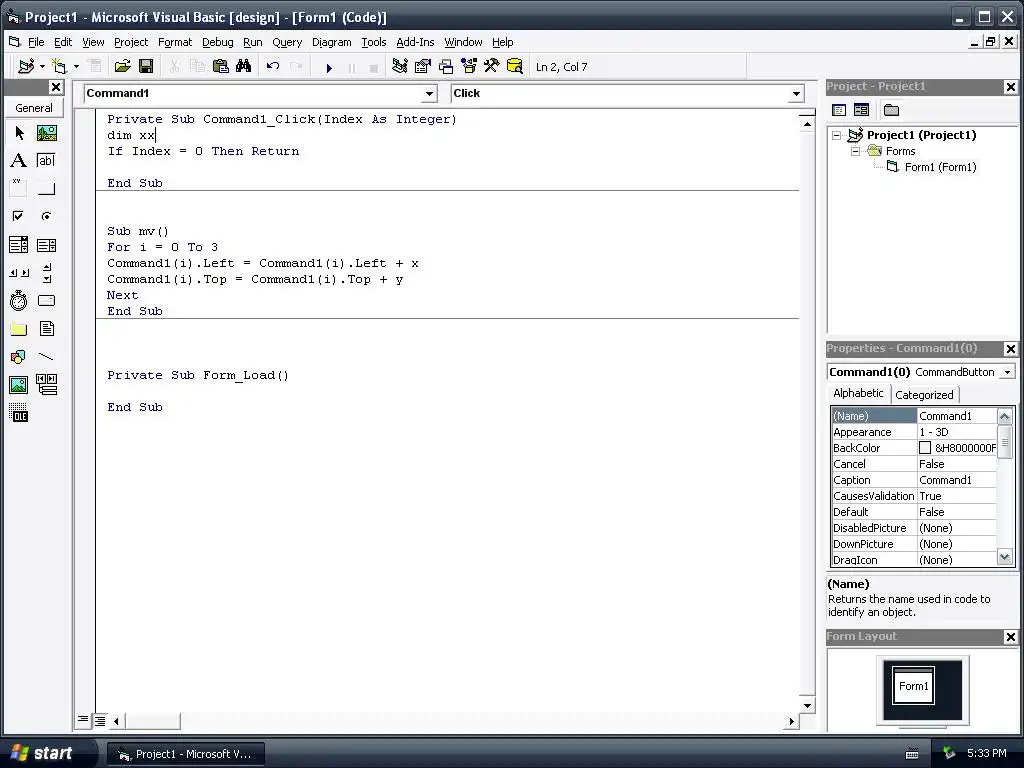Viewport: 1024px width, 768px height.
Task: Show the Toolbox via hammer-wrench icon
Action: click(x=491, y=67)
